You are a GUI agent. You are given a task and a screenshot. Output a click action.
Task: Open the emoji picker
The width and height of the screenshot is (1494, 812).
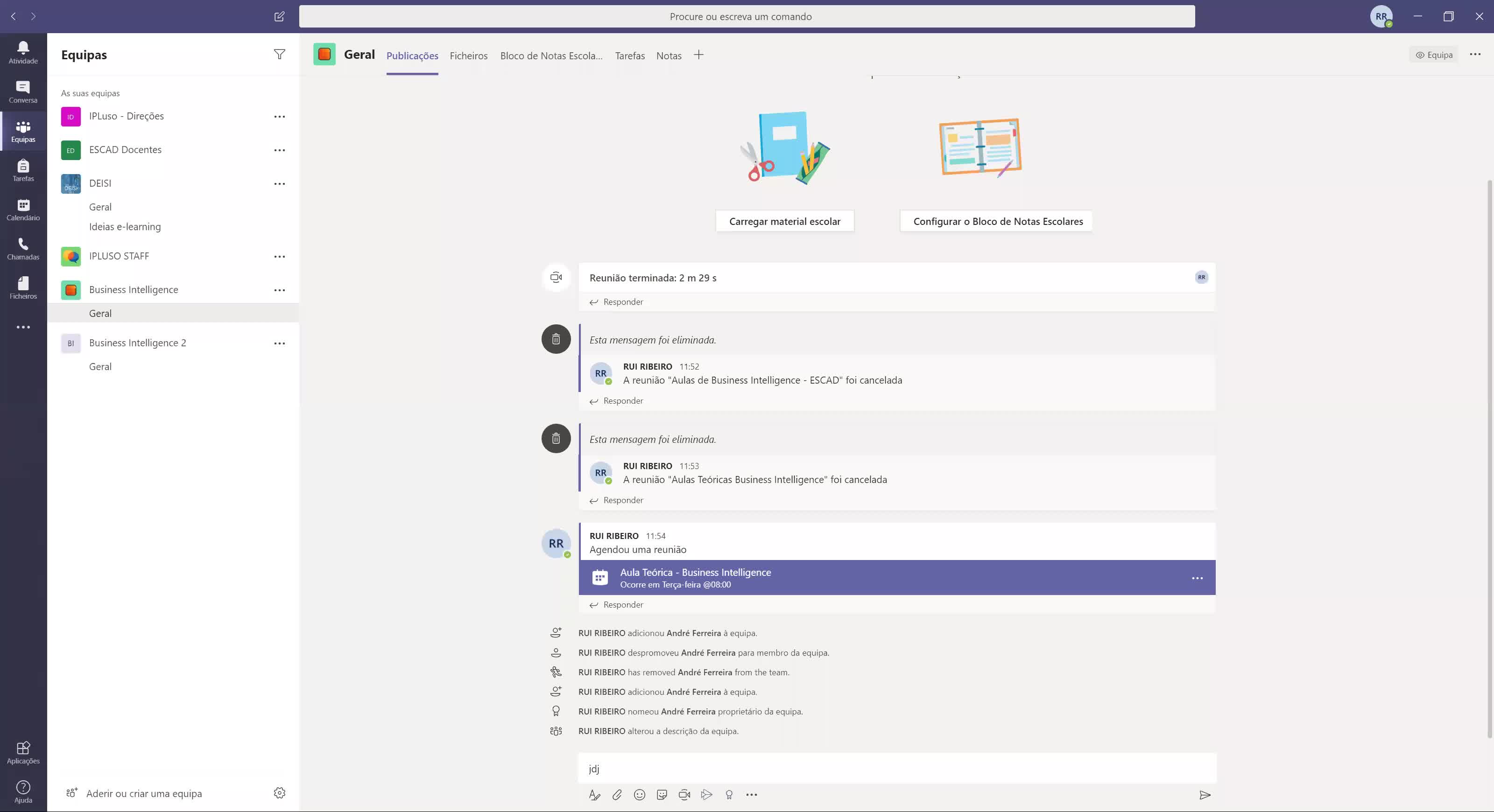639,795
